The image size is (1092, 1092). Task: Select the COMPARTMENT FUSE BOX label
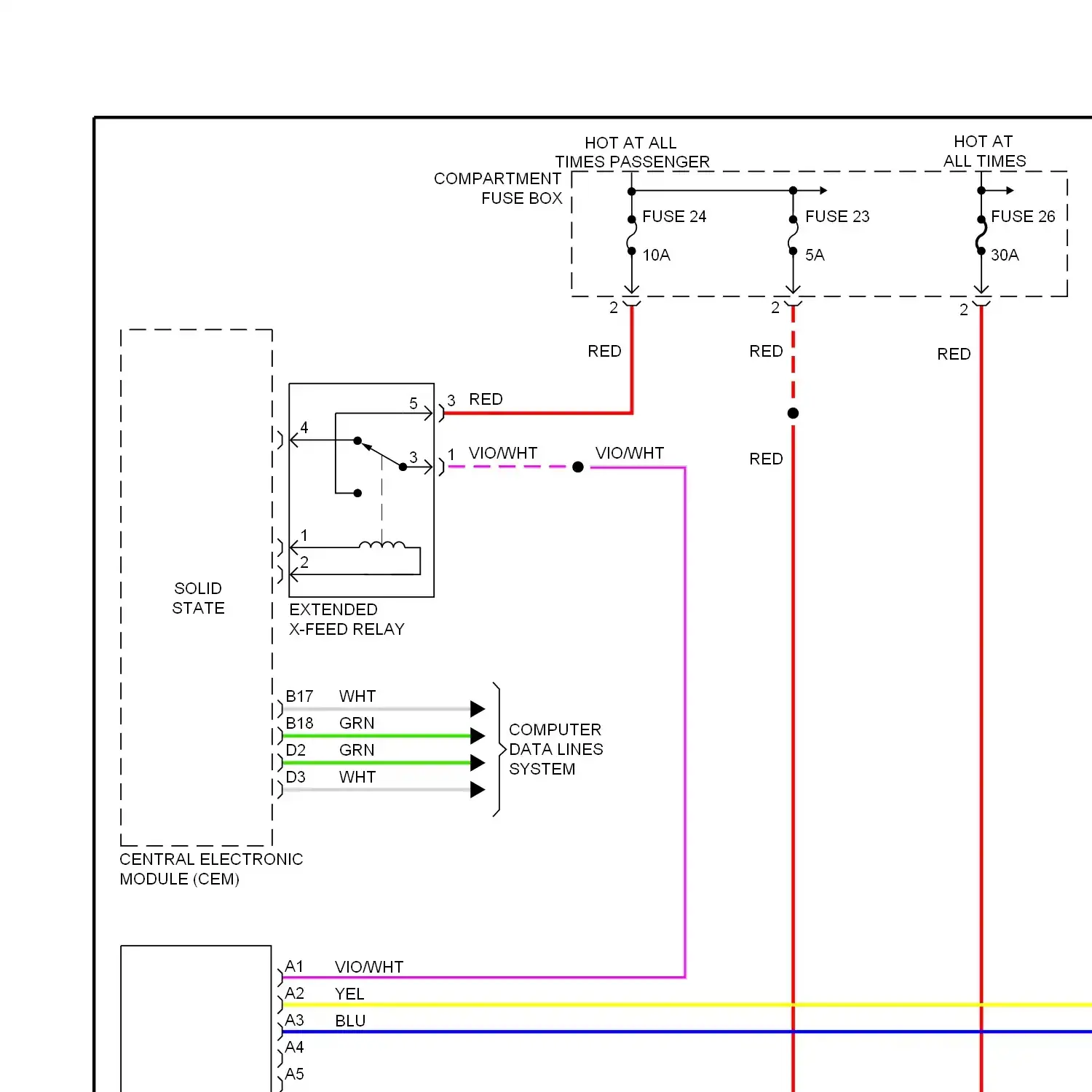(x=499, y=189)
